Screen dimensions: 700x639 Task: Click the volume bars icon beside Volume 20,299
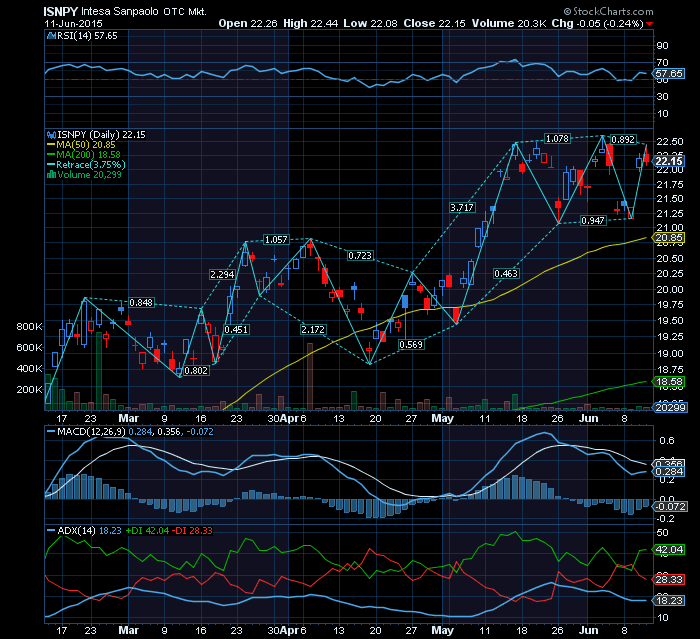[51, 175]
